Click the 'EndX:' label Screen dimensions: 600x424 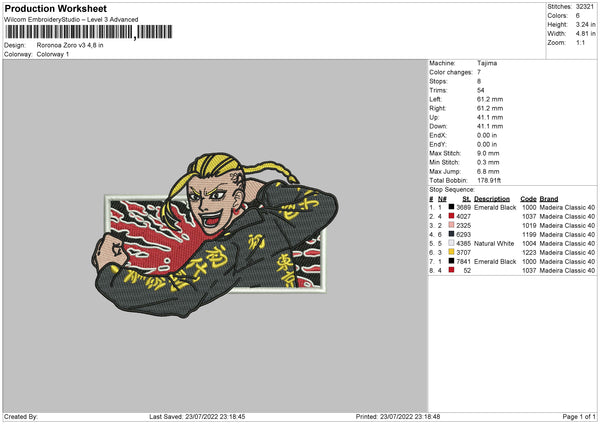coord(438,135)
